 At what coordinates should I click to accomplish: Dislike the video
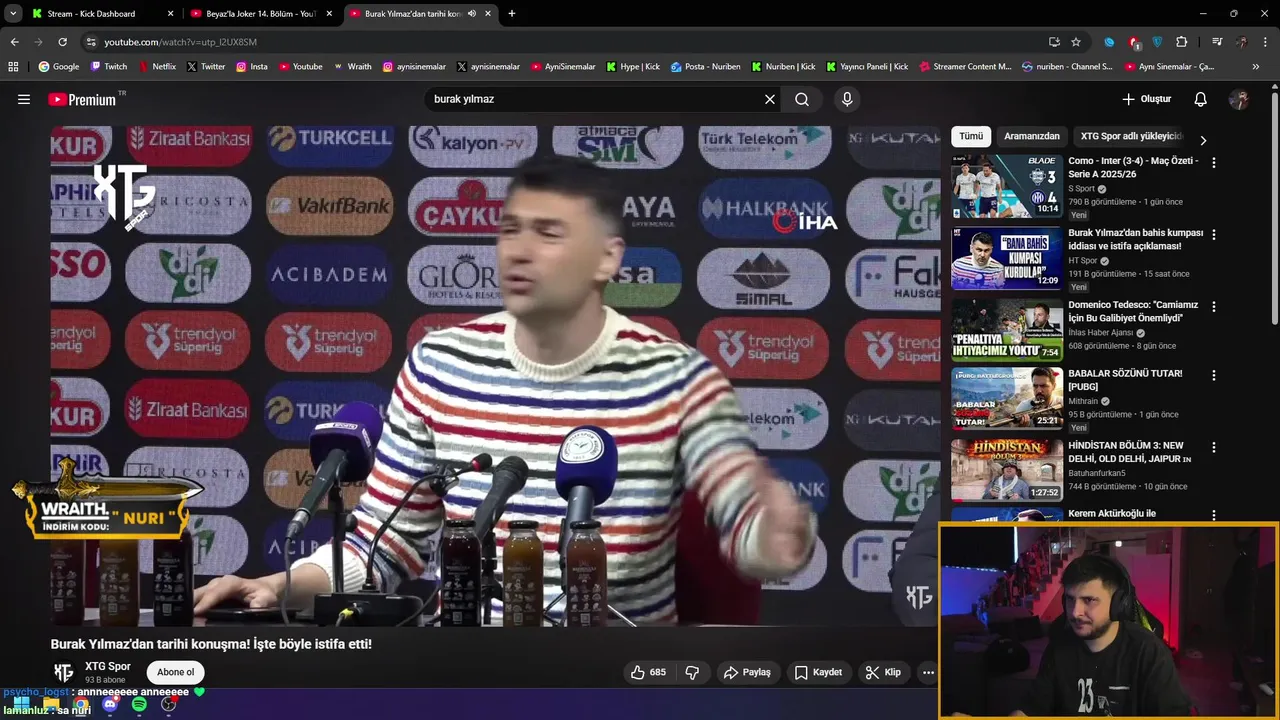[692, 672]
